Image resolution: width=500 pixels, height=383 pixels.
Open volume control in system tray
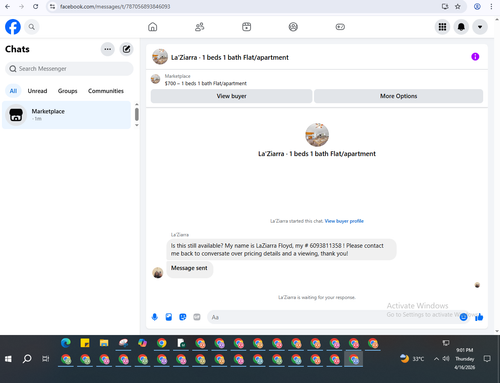point(446,359)
